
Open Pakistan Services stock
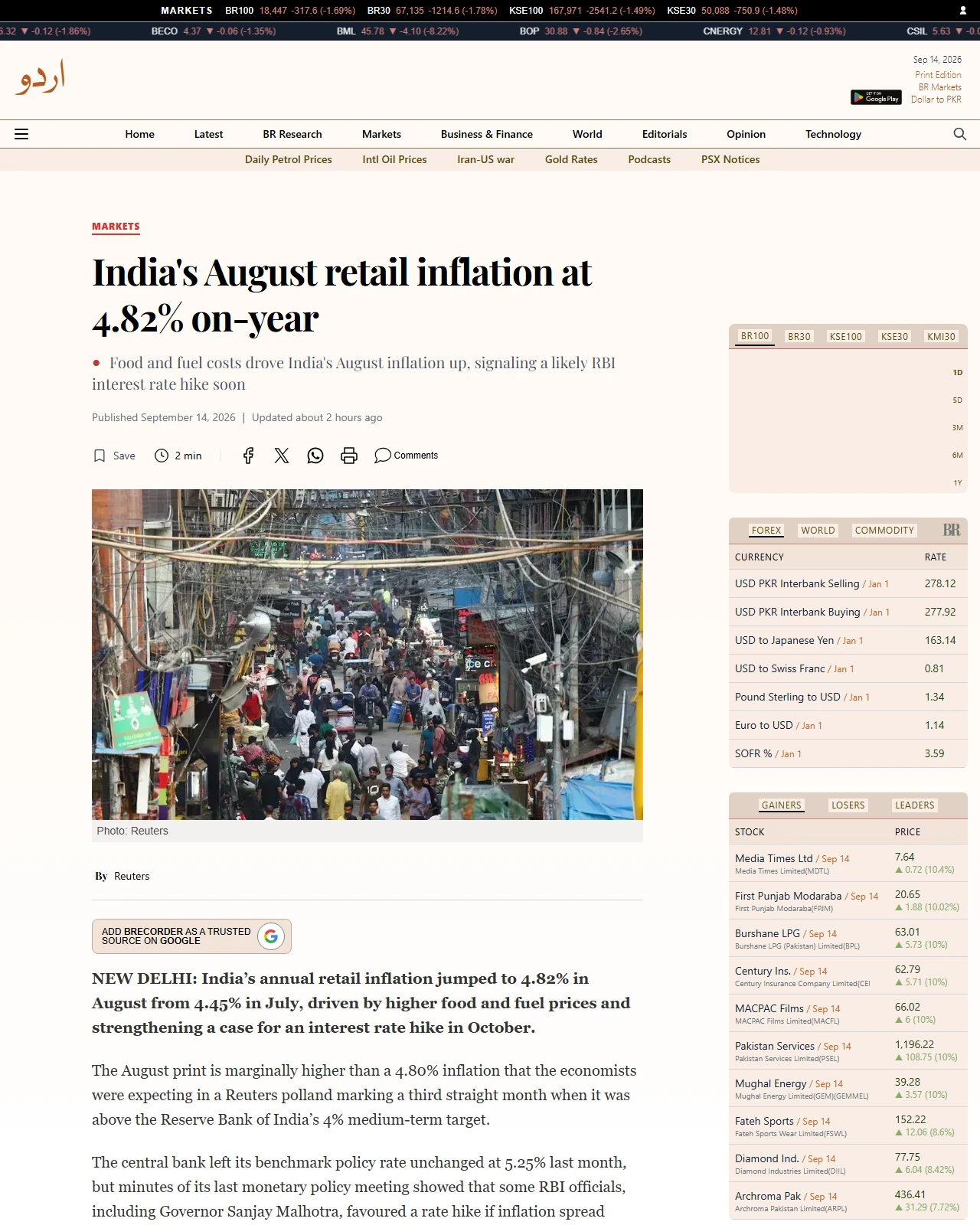774,1046
